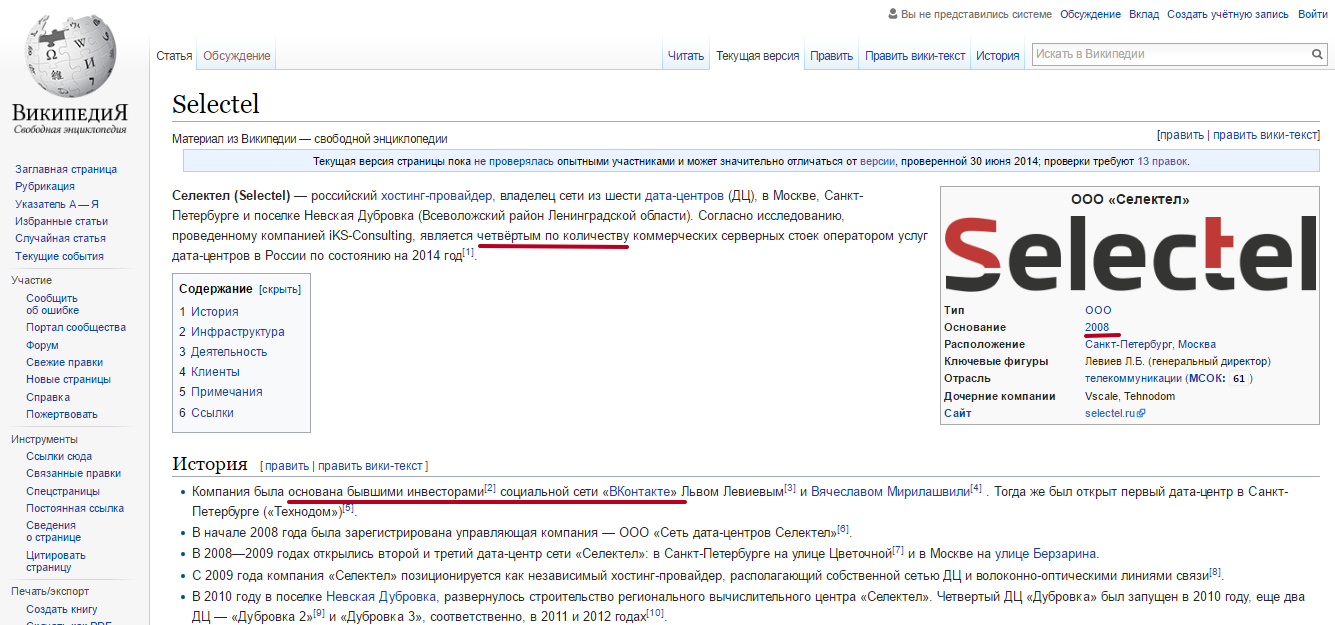
Task: Open «Связанные правки» under Инструменты
Action: pos(73,473)
